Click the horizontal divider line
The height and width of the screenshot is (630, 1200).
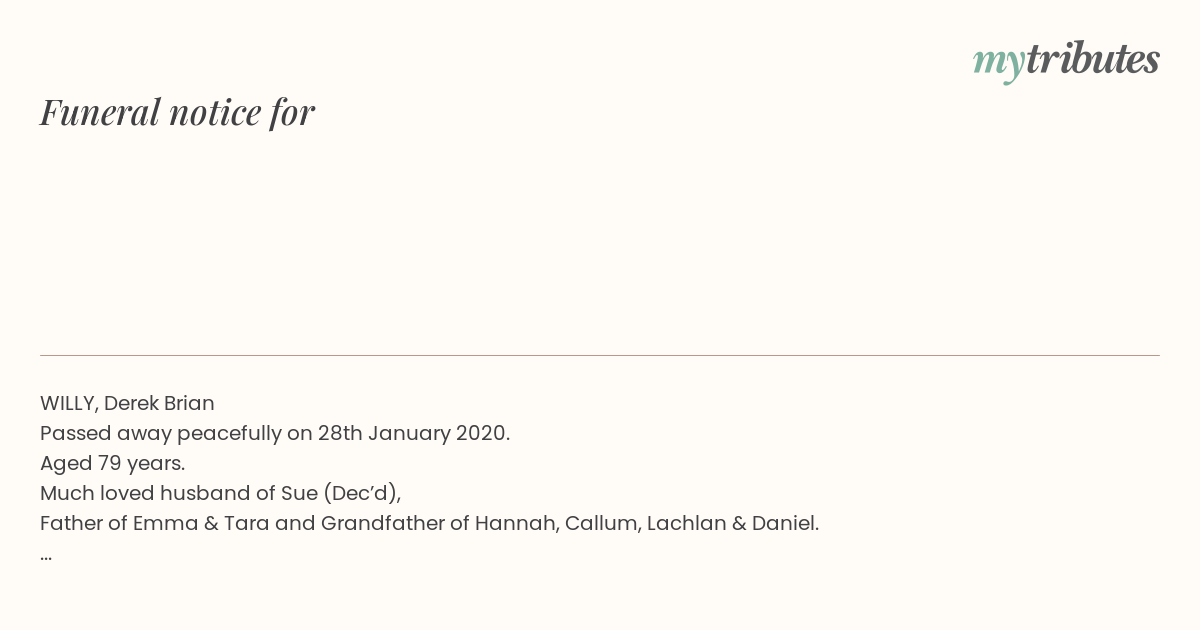click(600, 355)
